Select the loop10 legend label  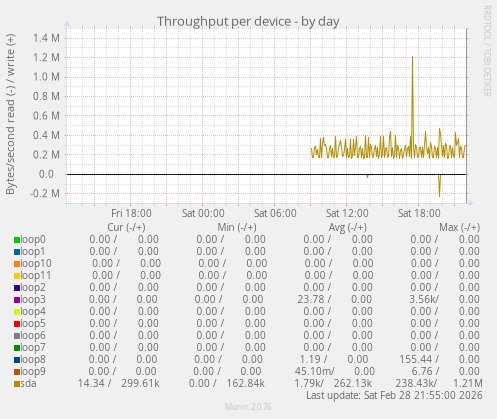tap(36, 263)
